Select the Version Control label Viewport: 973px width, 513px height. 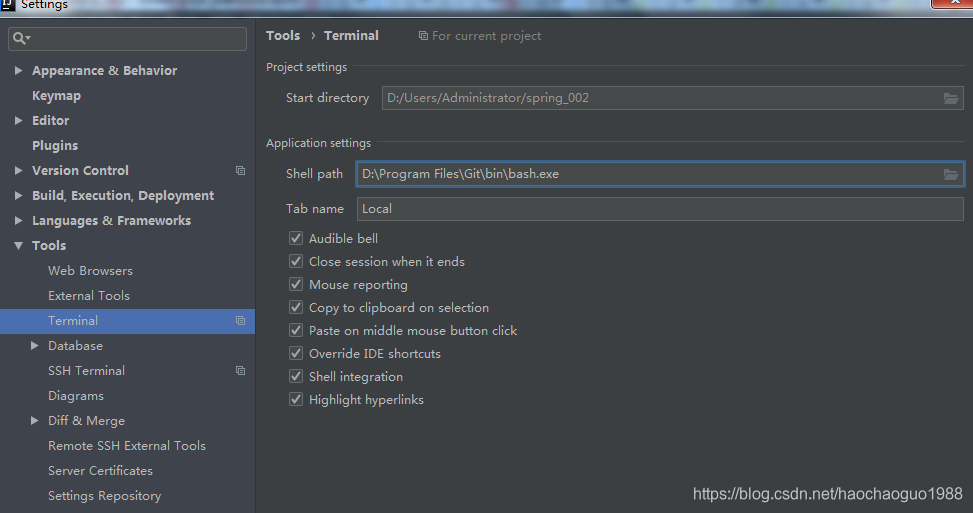80,171
